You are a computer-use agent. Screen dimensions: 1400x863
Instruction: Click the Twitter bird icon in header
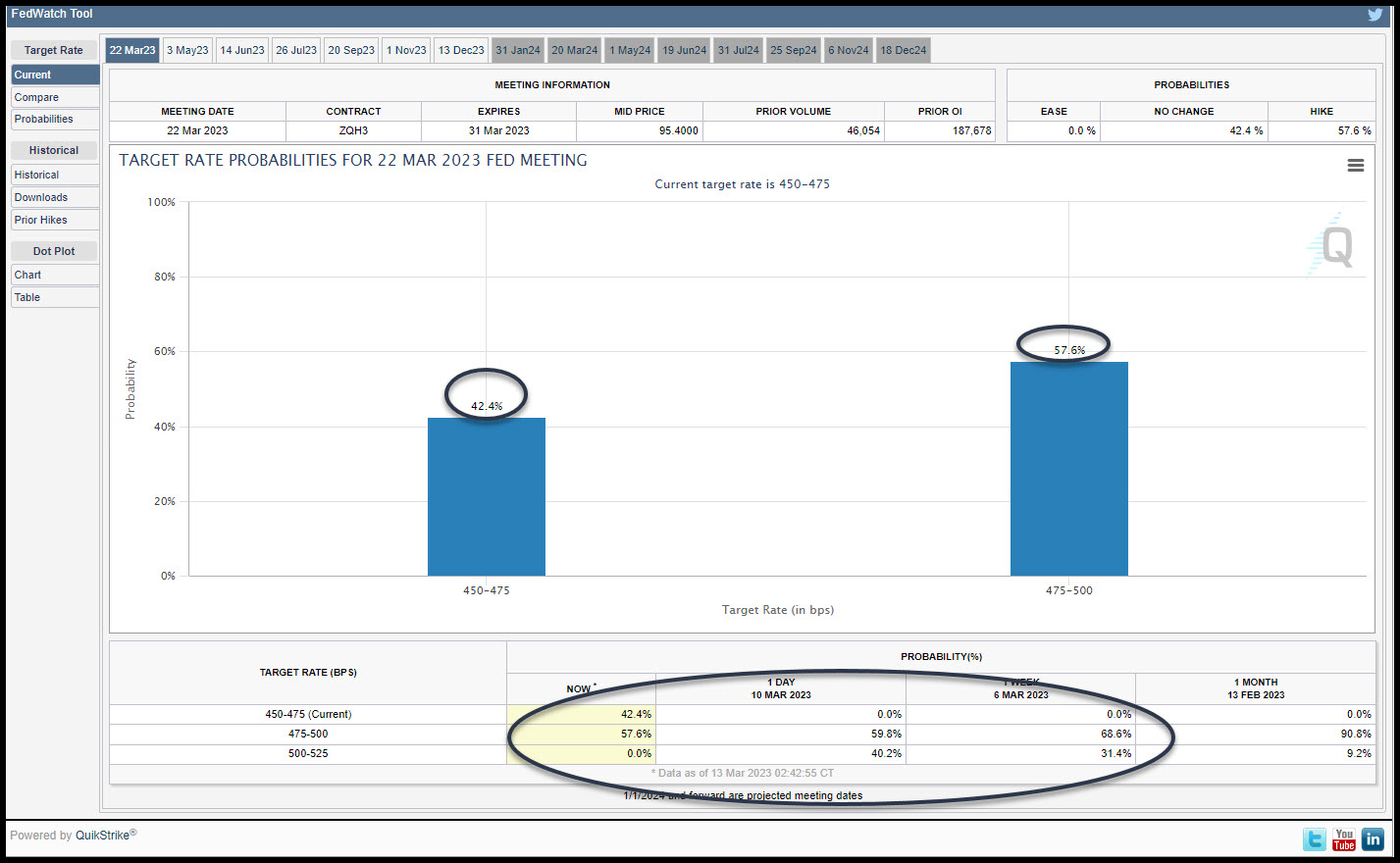(1374, 15)
